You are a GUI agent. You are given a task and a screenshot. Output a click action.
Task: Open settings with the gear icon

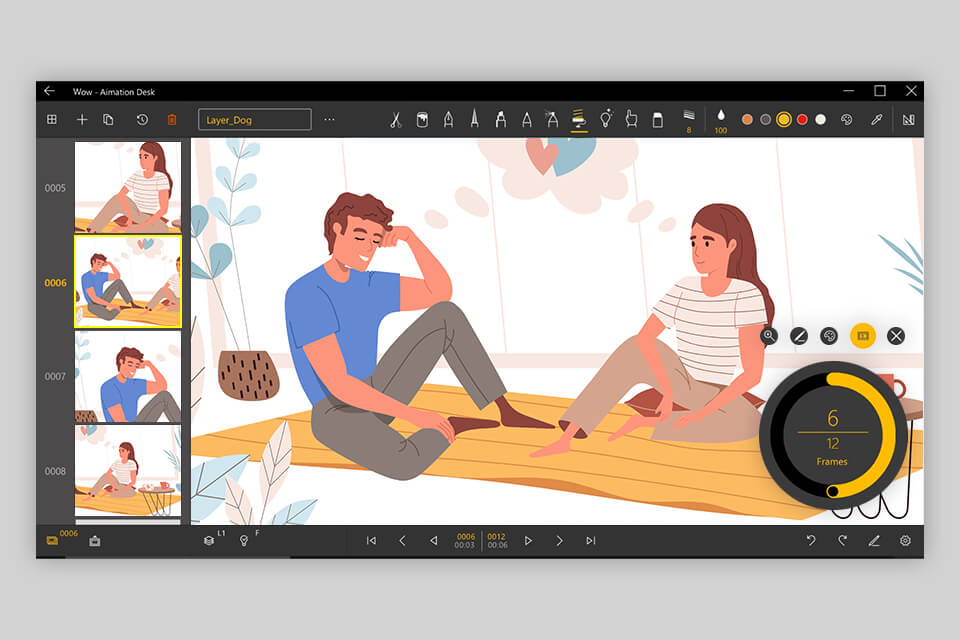(905, 540)
